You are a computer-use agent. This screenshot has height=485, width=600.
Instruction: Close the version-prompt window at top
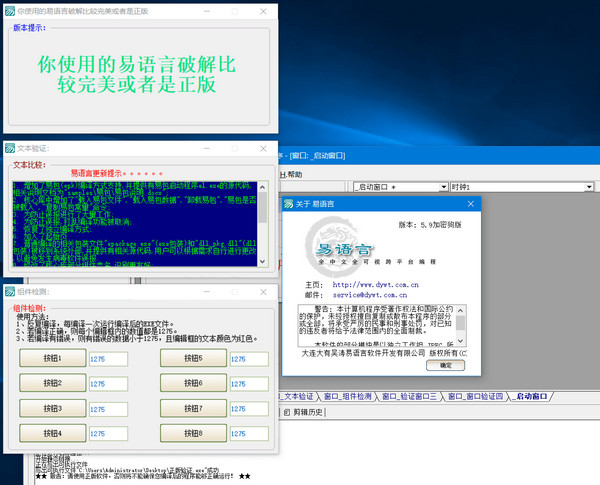pos(263,11)
